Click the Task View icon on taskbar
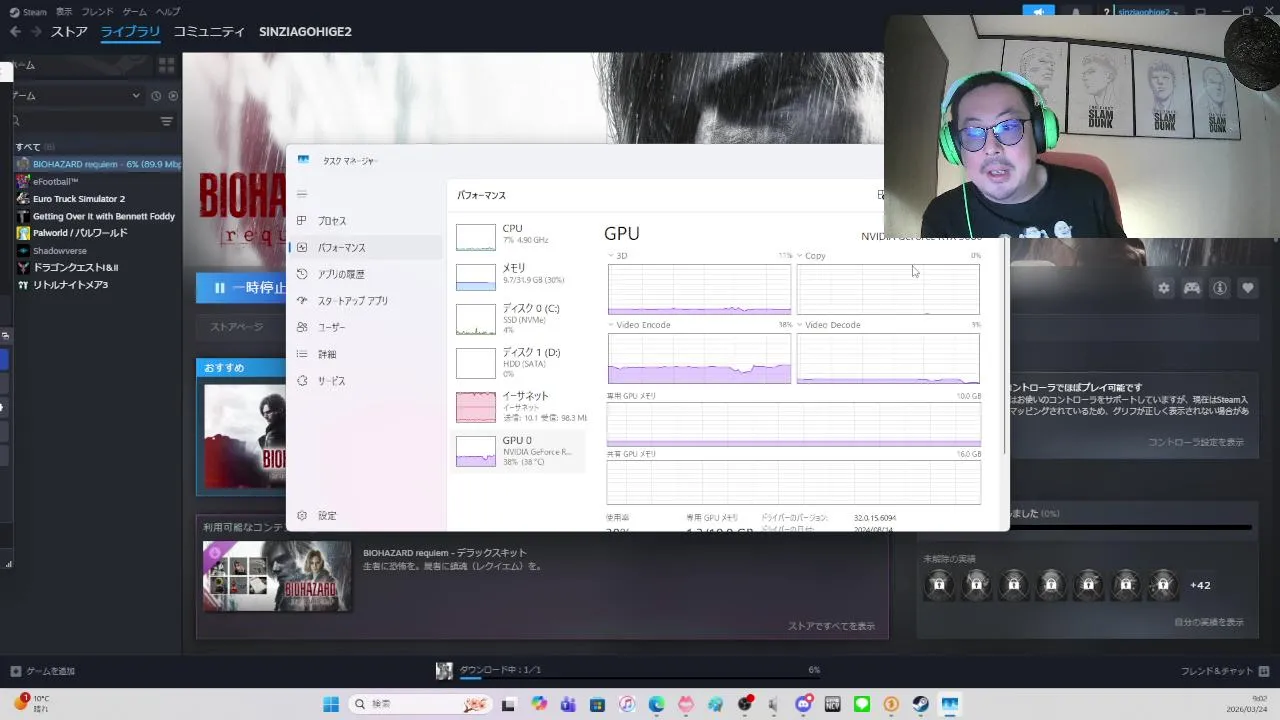Viewport: 1280px width, 720px height. pyautogui.click(x=508, y=704)
